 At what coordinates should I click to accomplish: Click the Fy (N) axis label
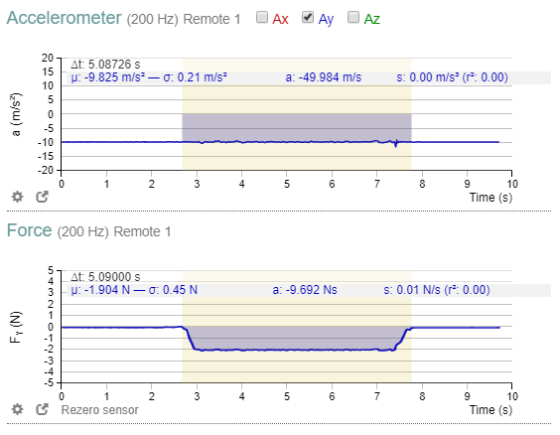pyautogui.click(x=16, y=327)
